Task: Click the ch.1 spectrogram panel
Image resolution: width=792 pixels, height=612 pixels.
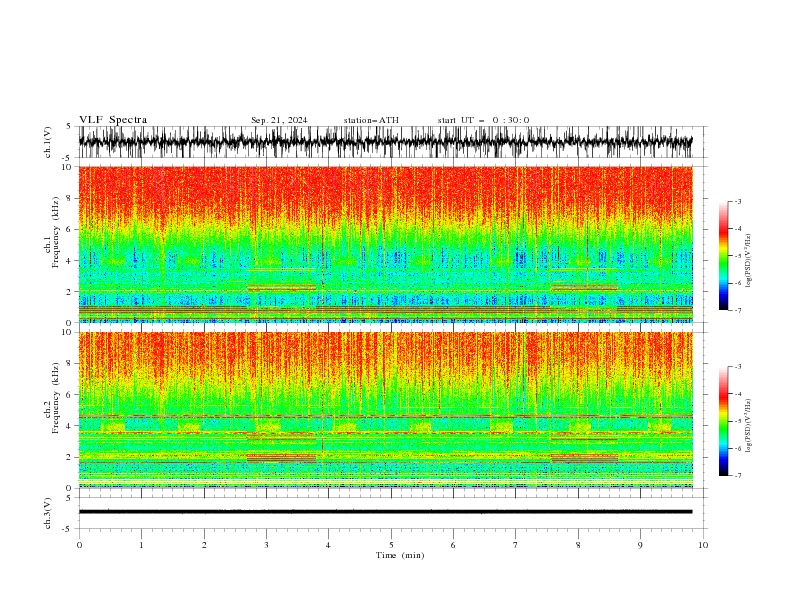Action: coord(385,244)
